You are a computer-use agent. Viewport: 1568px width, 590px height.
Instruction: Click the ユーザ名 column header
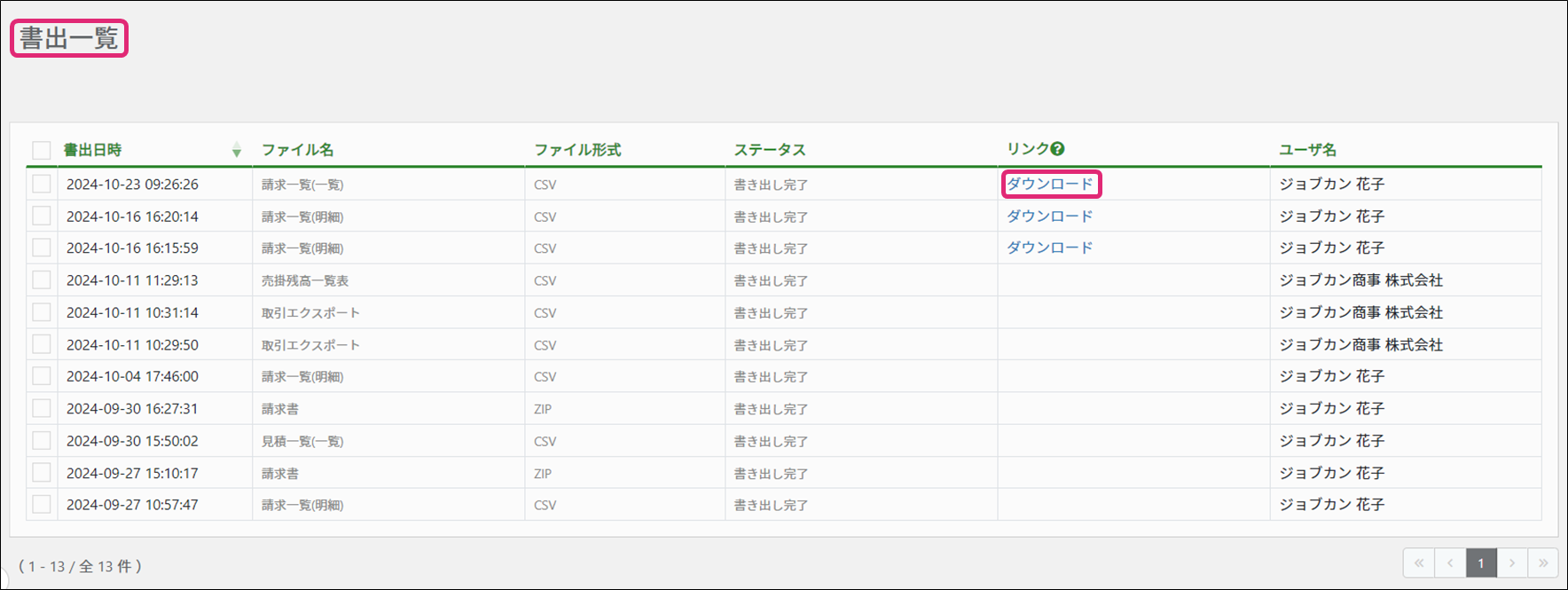point(1307,150)
